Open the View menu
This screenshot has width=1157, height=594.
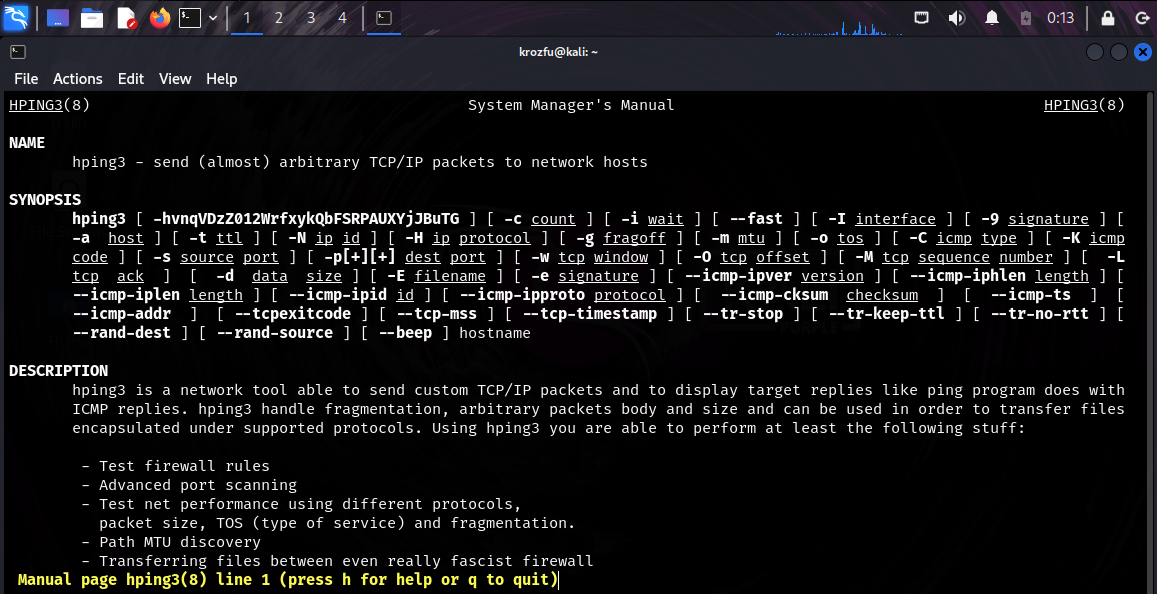tap(175, 78)
